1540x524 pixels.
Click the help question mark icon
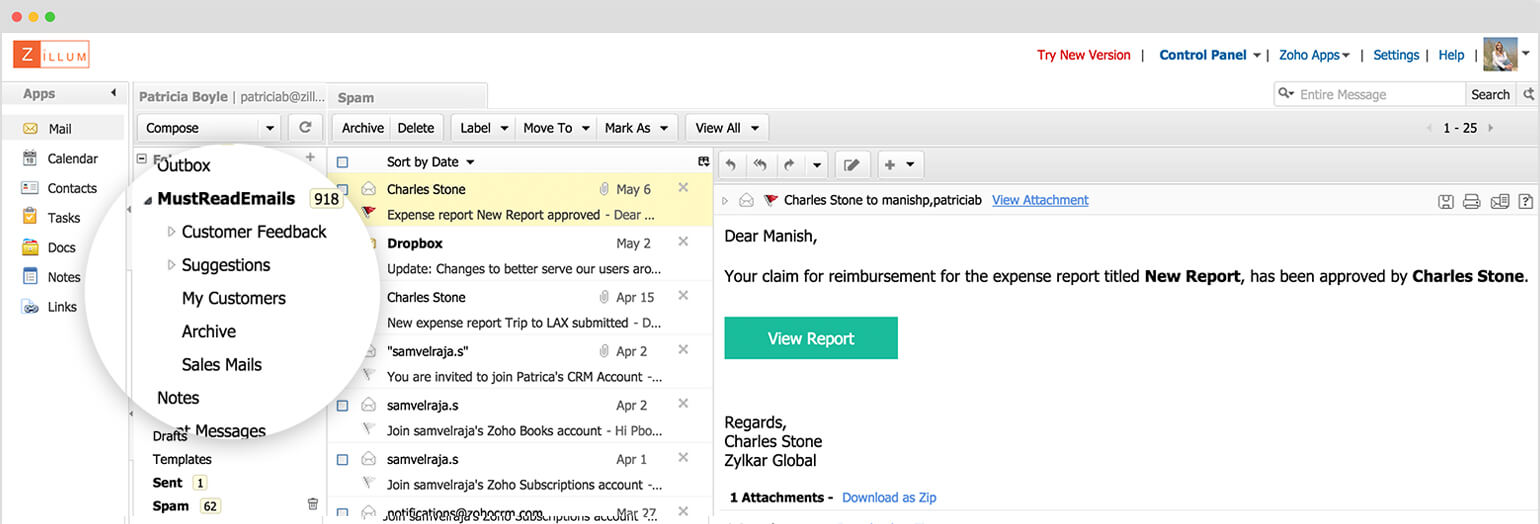coord(1525,201)
